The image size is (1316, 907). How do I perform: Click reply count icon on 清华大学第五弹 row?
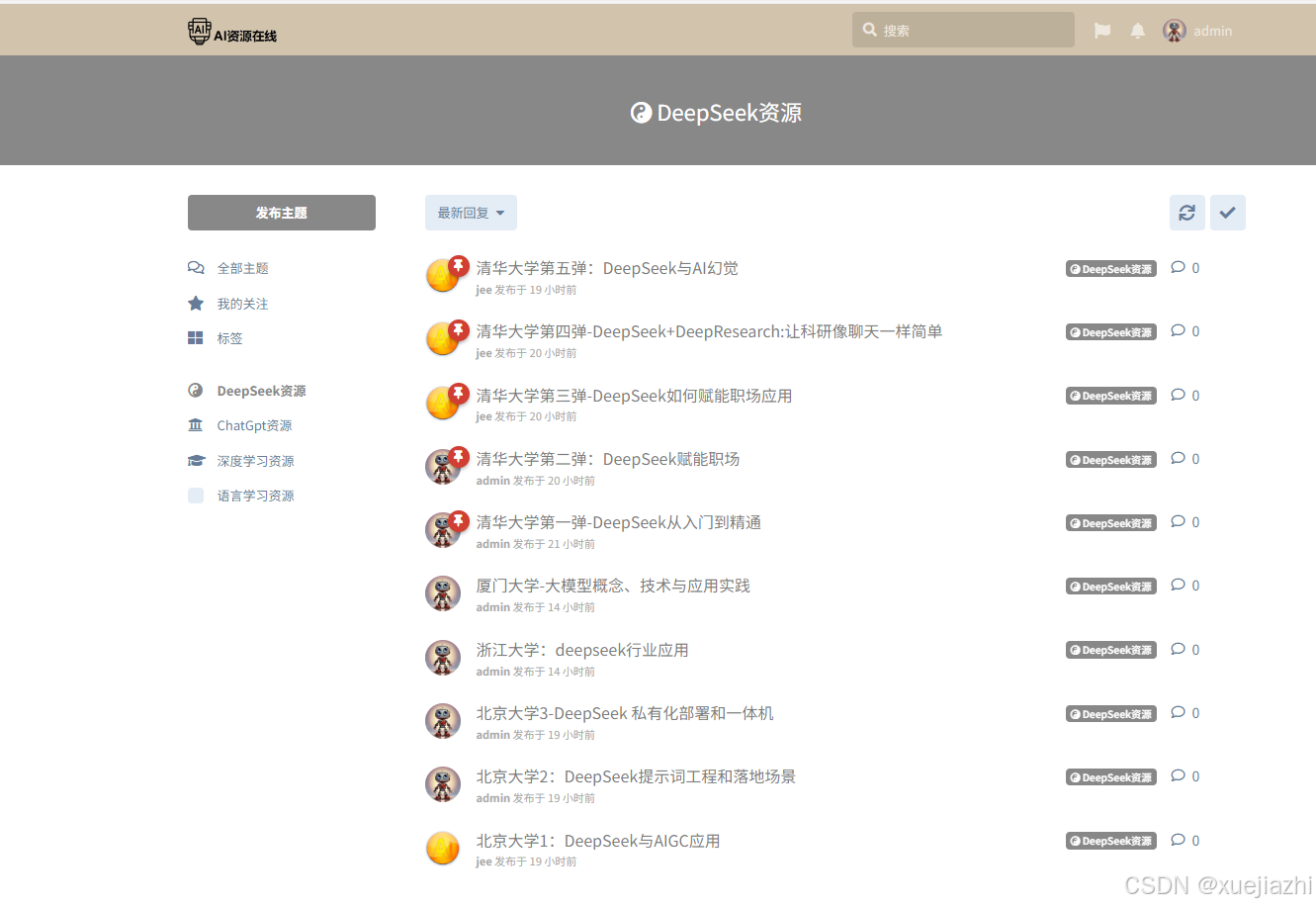click(1178, 267)
